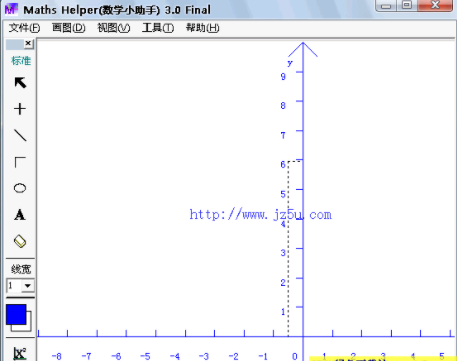Click x-axis label -5
Screen dimensions: 457x361
[145, 356]
